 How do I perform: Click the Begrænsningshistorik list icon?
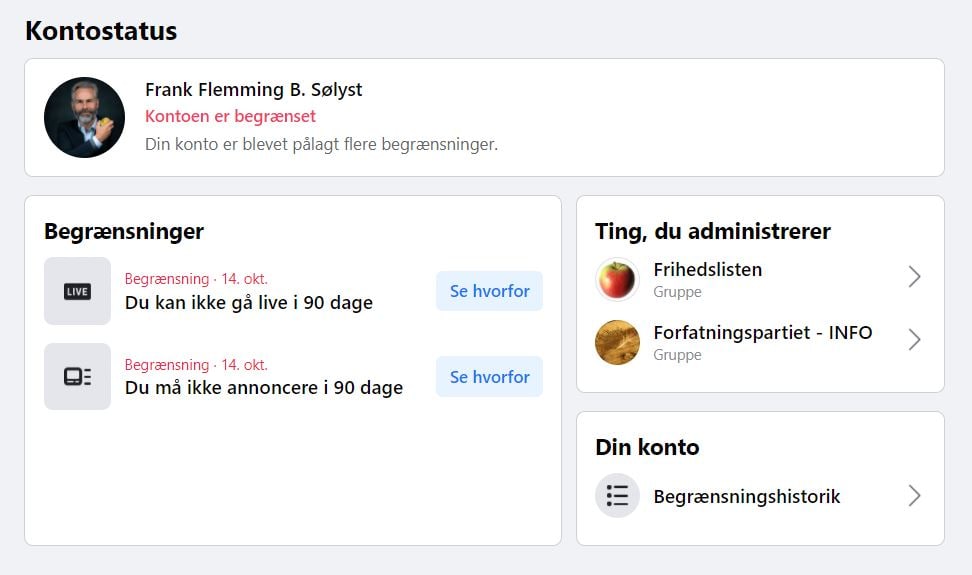(617, 496)
